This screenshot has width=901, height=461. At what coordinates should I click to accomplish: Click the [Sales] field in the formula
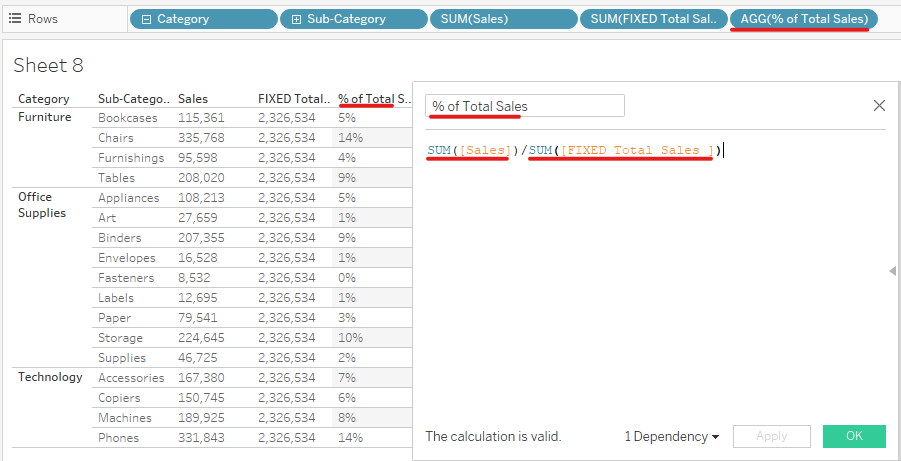point(486,151)
